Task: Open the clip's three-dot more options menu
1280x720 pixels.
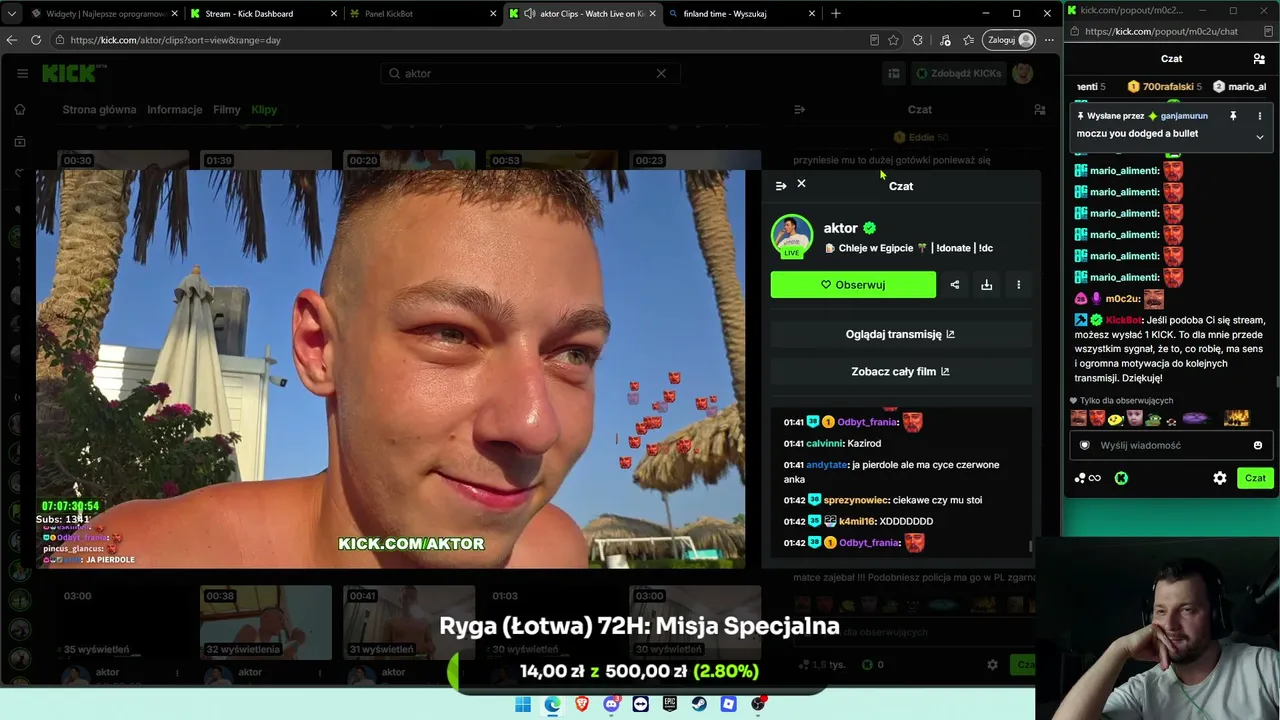Action: [x=1018, y=285]
